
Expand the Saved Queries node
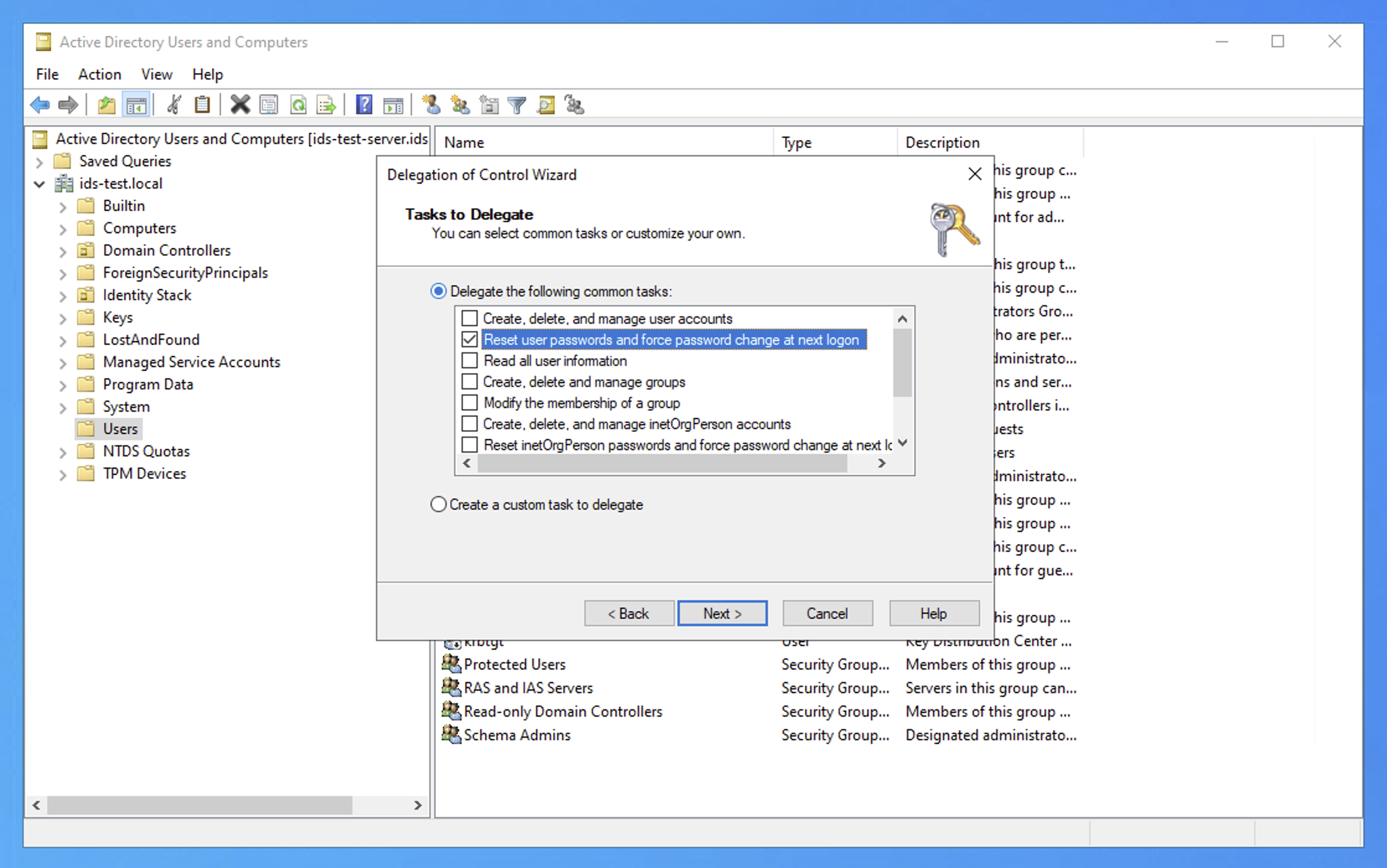pos(40,162)
